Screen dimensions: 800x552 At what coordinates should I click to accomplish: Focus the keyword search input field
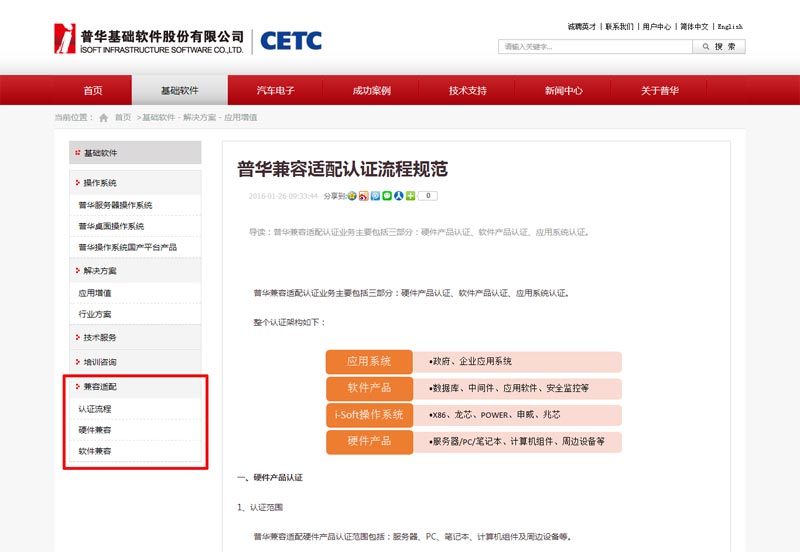point(595,46)
